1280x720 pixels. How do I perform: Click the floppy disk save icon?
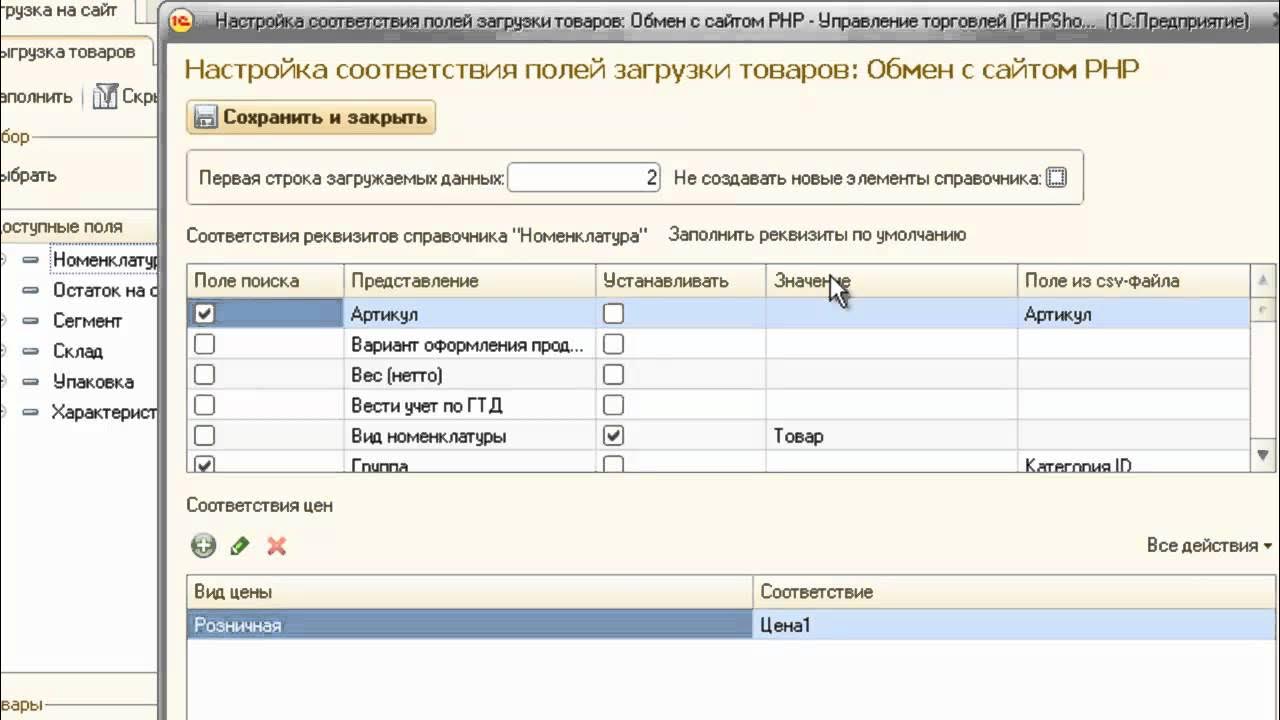206,117
